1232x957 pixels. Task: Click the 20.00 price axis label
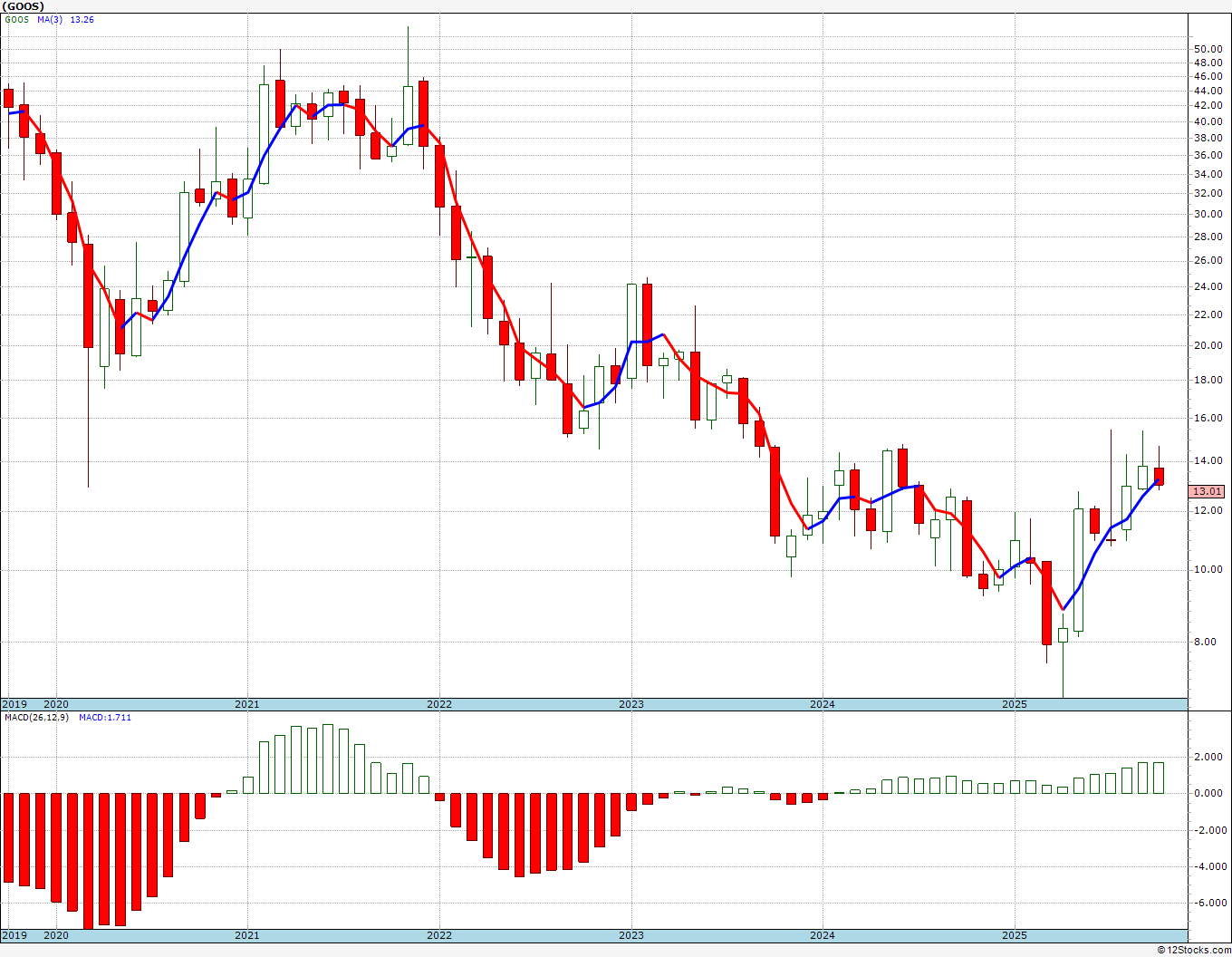click(x=1208, y=345)
